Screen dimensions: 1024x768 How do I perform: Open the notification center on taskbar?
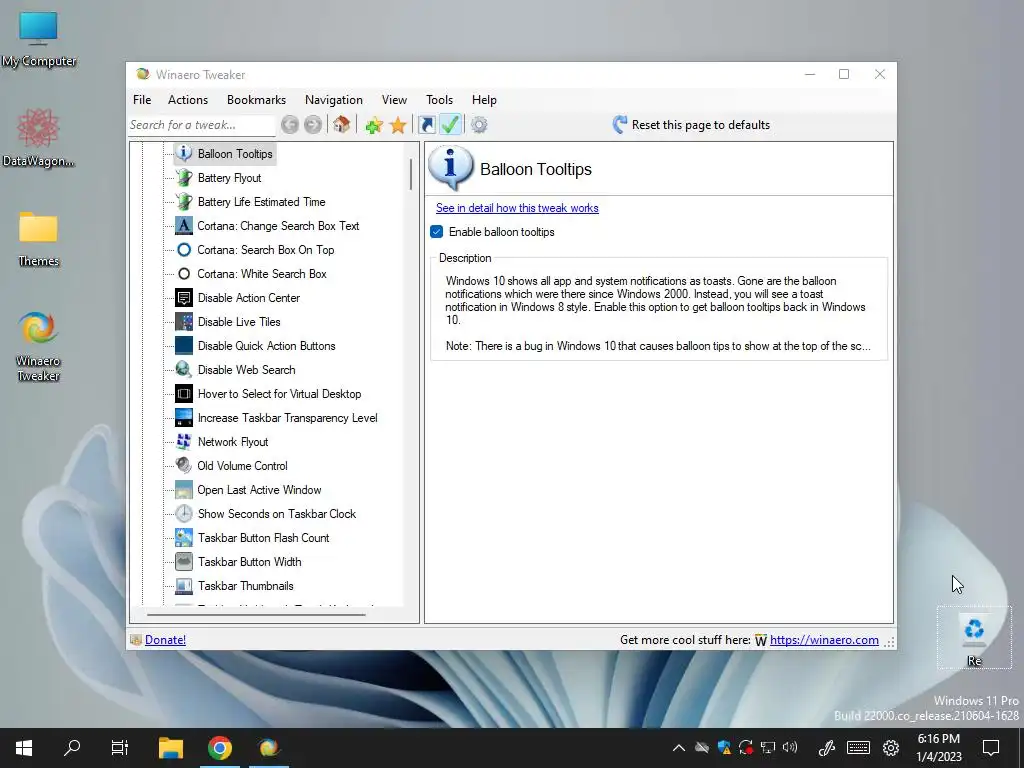(x=991, y=748)
